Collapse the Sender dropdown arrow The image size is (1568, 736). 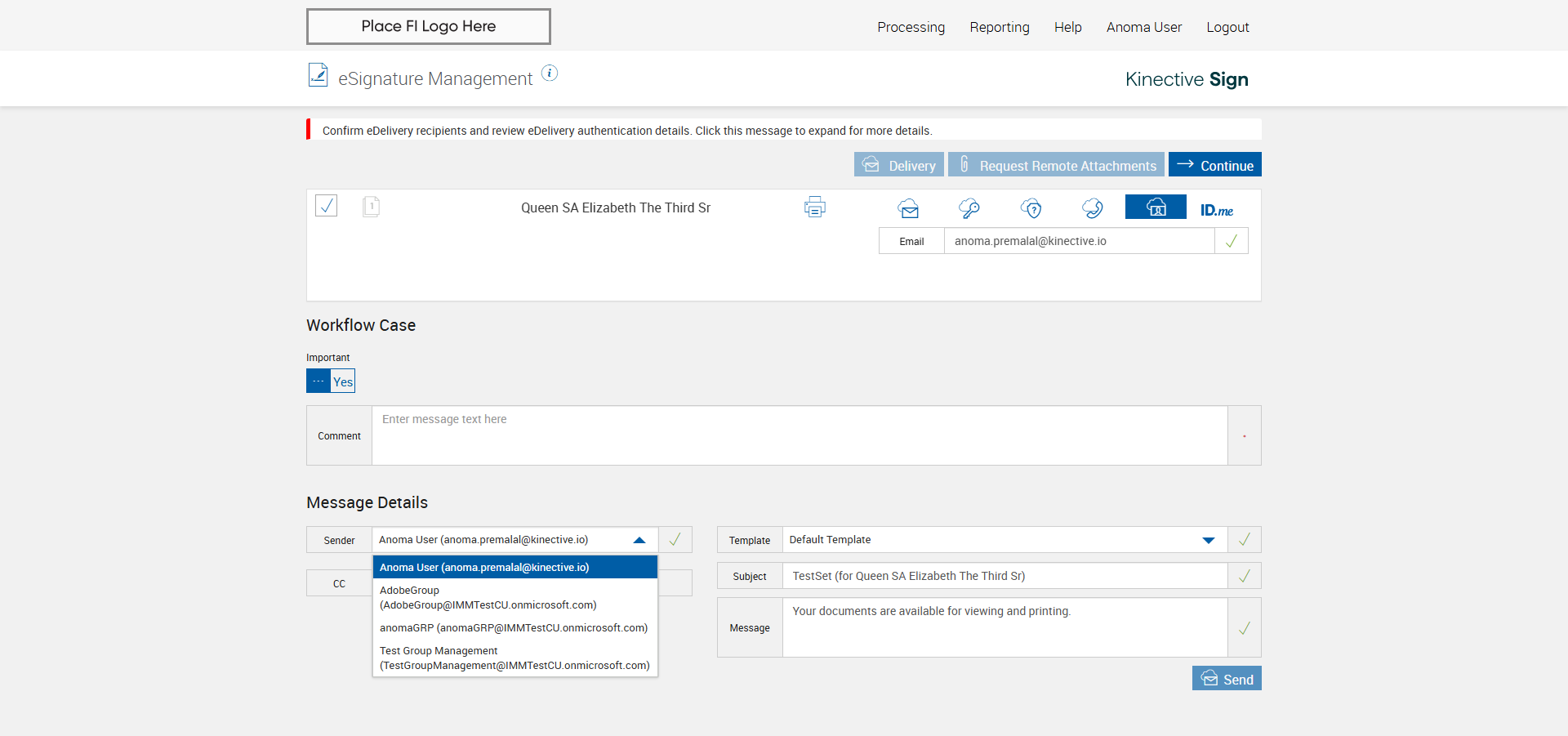click(639, 540)
